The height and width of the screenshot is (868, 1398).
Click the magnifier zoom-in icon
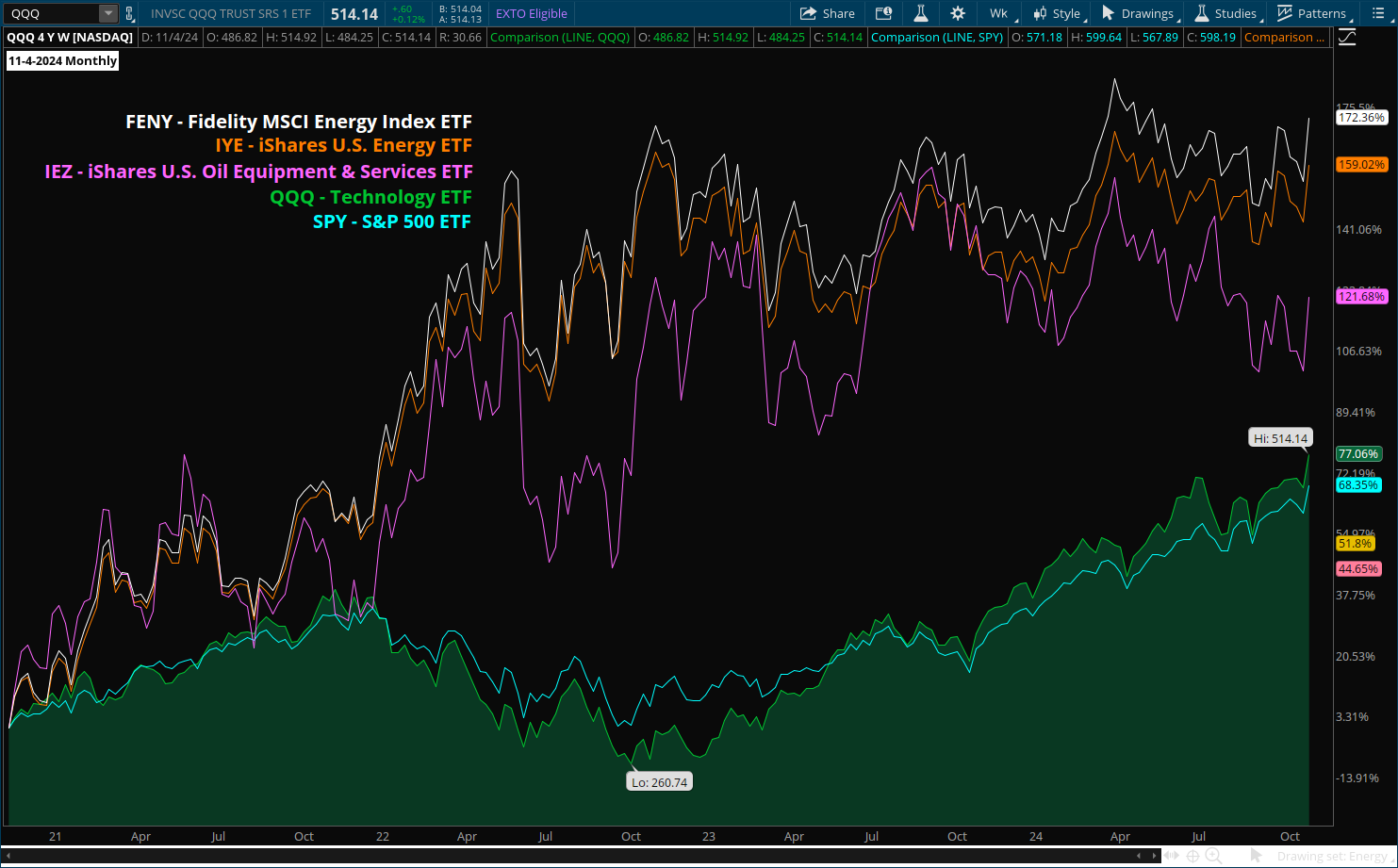click(x=1214, y=856)
